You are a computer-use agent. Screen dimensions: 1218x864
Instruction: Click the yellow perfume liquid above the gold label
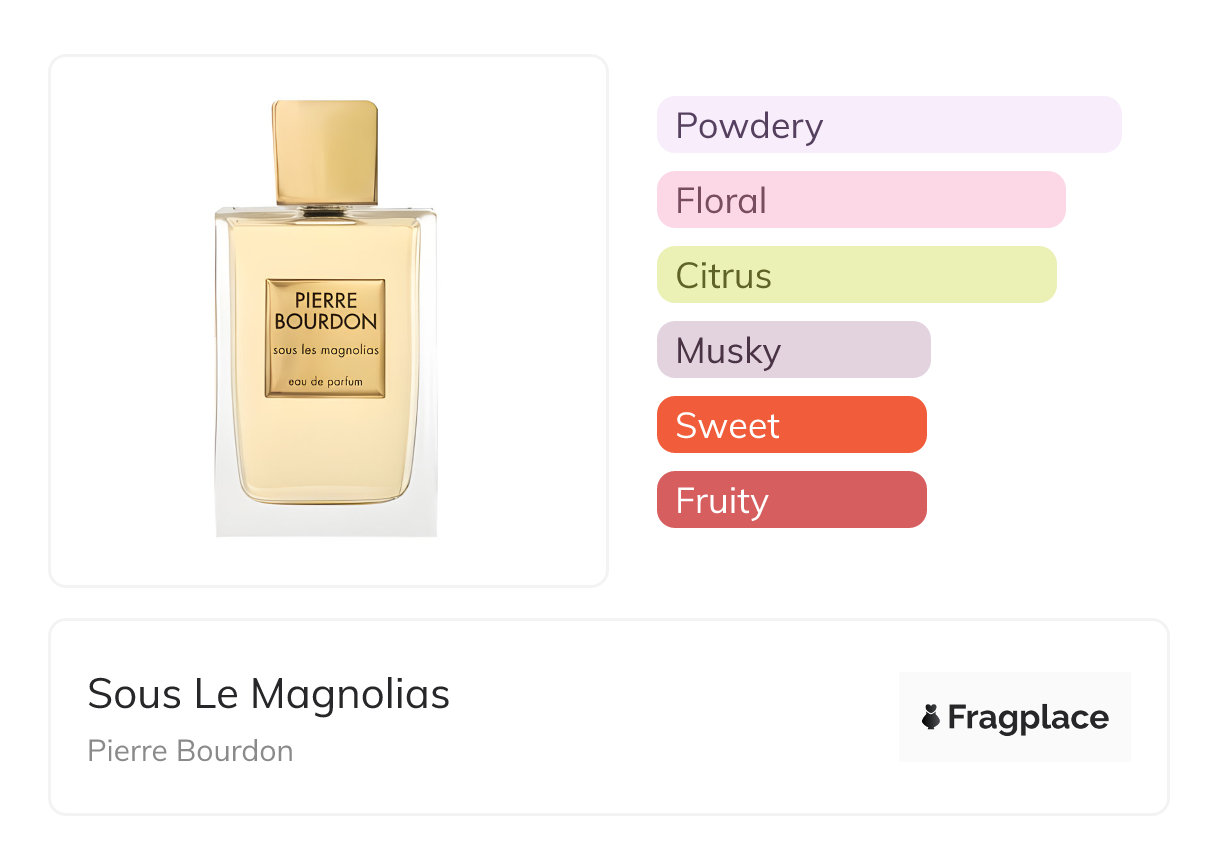[x=325, y=248]
